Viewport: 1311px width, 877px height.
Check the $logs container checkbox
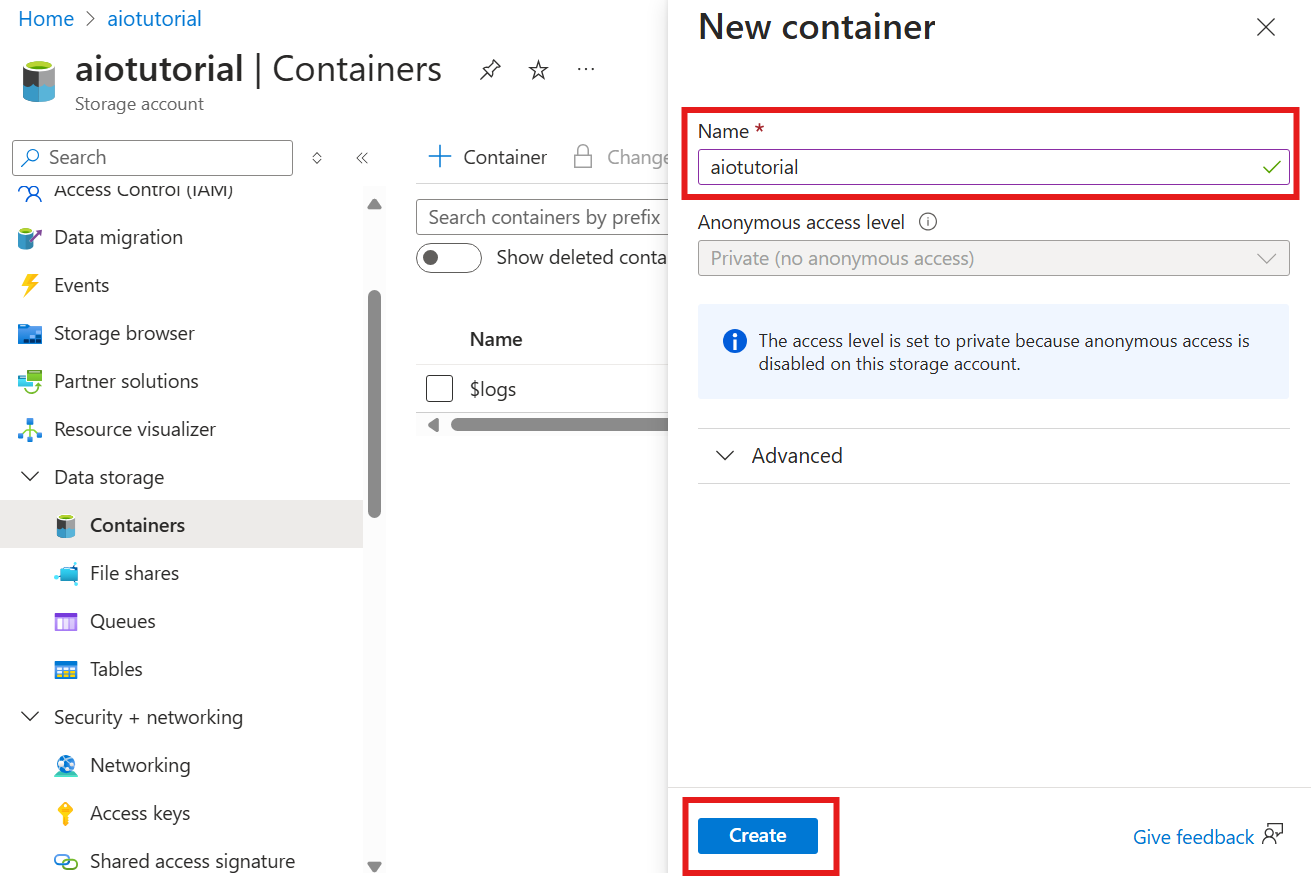point(439,388)
